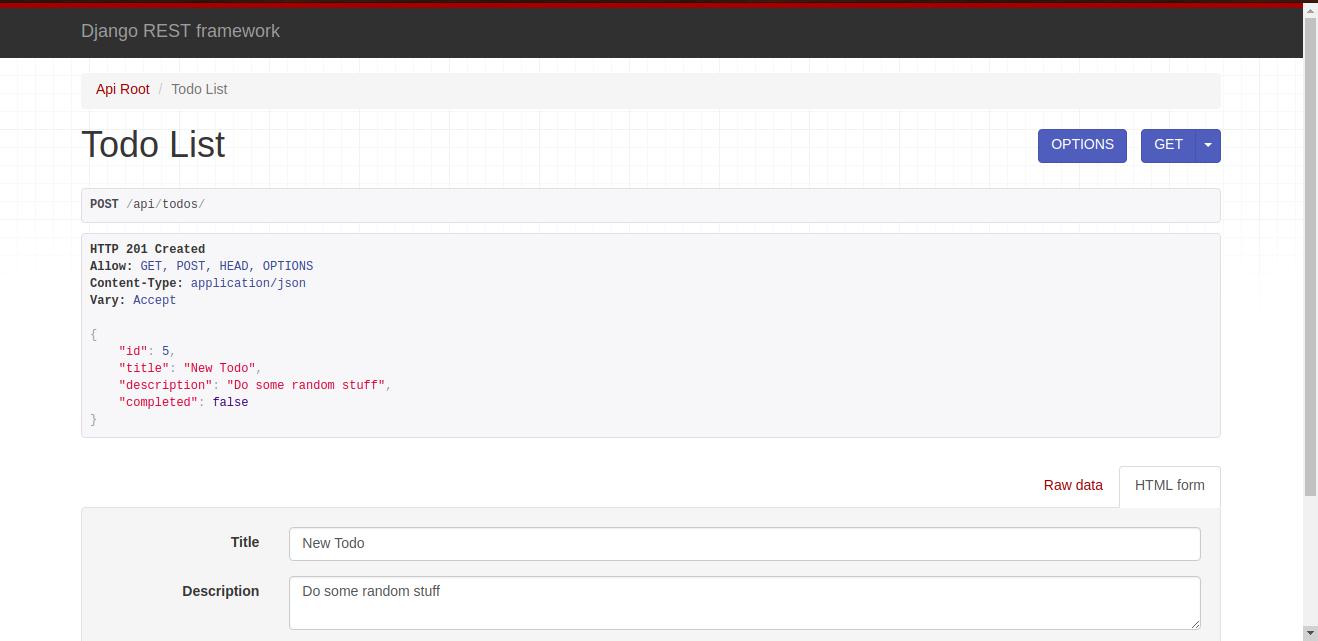The image size is (1318, 641).
Task: Click the completed false value in the response
Action: [231, 402]
